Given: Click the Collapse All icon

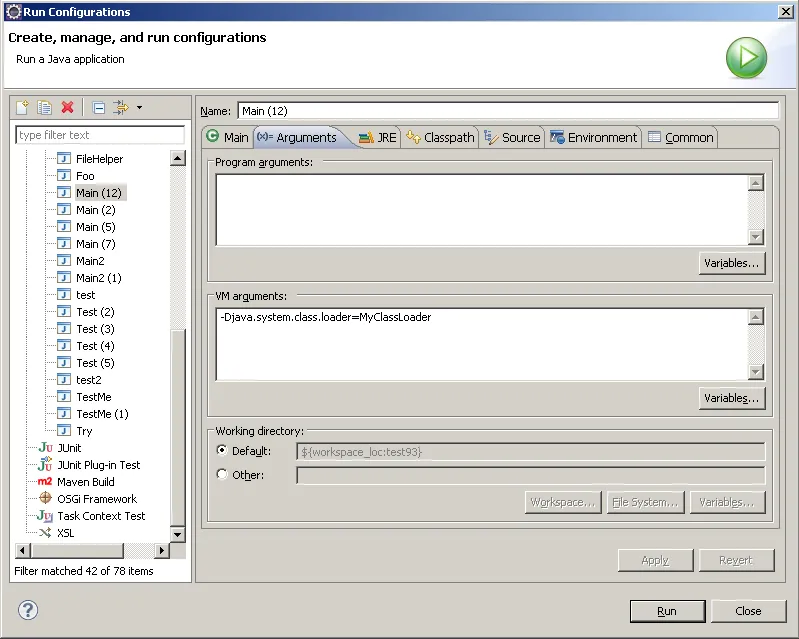Looking at the screenshot, I should (99, 108).
